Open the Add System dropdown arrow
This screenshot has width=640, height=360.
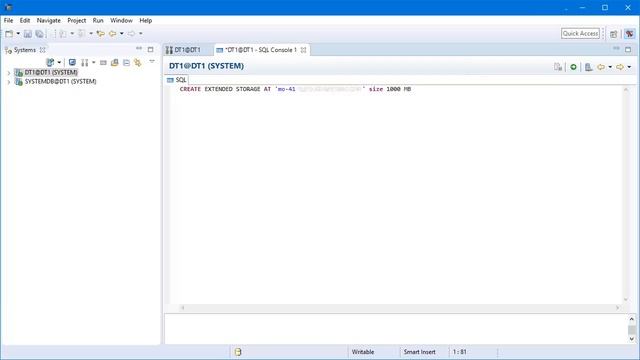pyautogui.click(x=59, y=62)
